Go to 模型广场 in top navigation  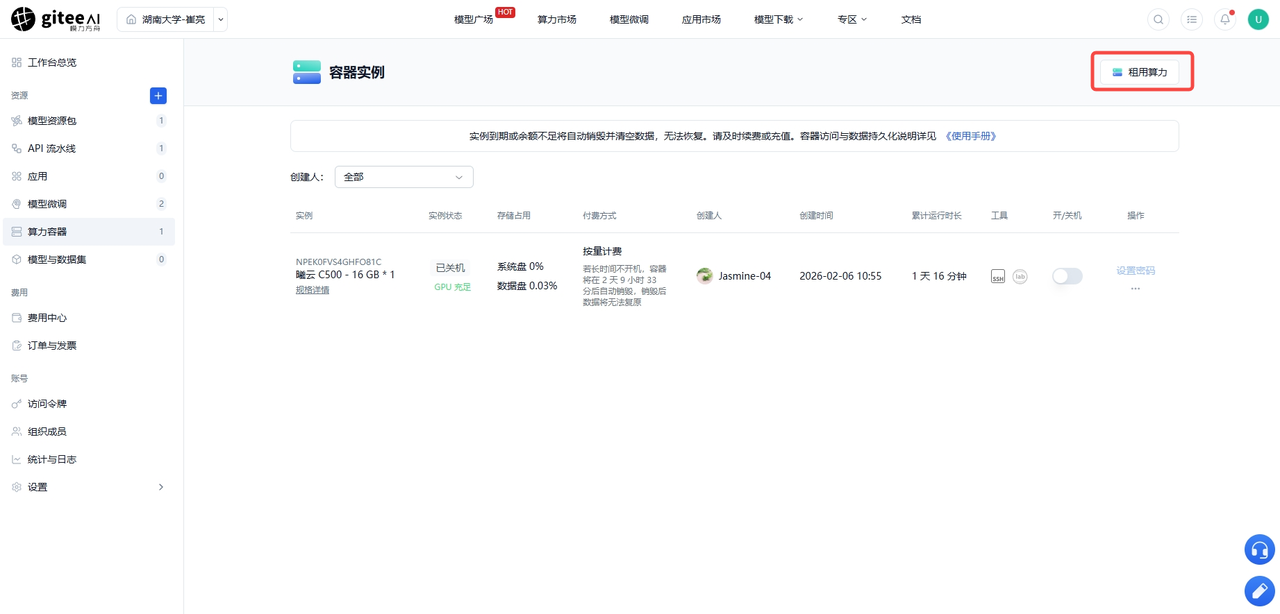[x=473, y=19]
